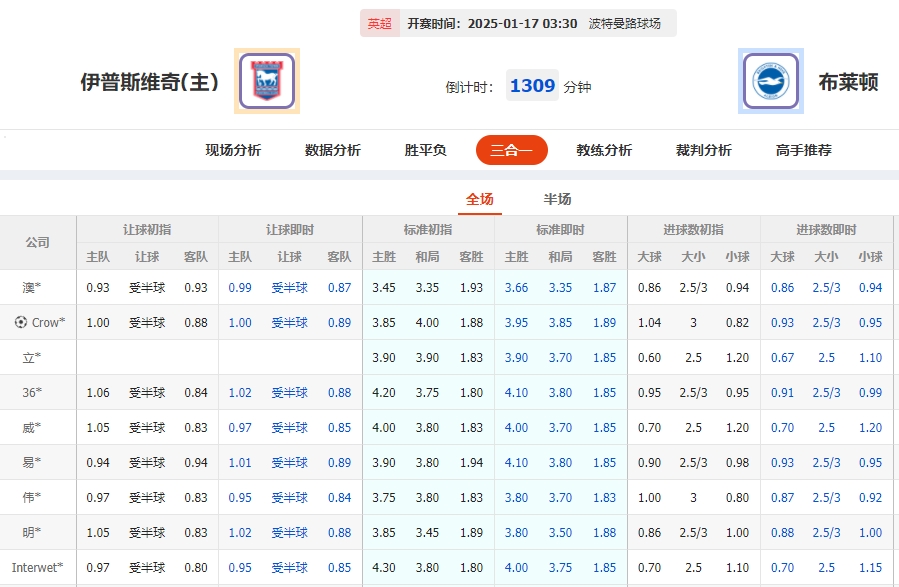This screenshot has height=587, width=899.
Task: Open 教练分析 analysis
Action: [x=604, y=148]
